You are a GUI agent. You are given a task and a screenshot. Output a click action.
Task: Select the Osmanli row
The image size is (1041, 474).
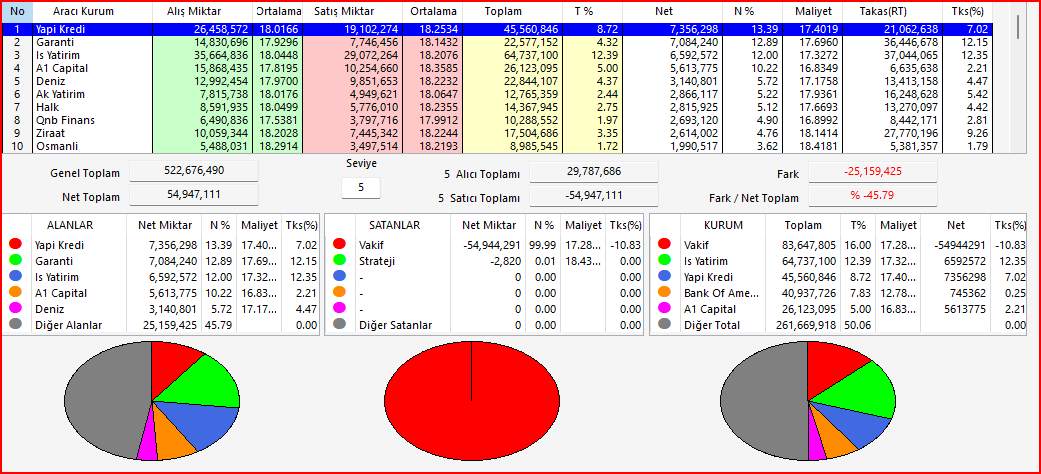pyautogui.click(x=497, y=146)
